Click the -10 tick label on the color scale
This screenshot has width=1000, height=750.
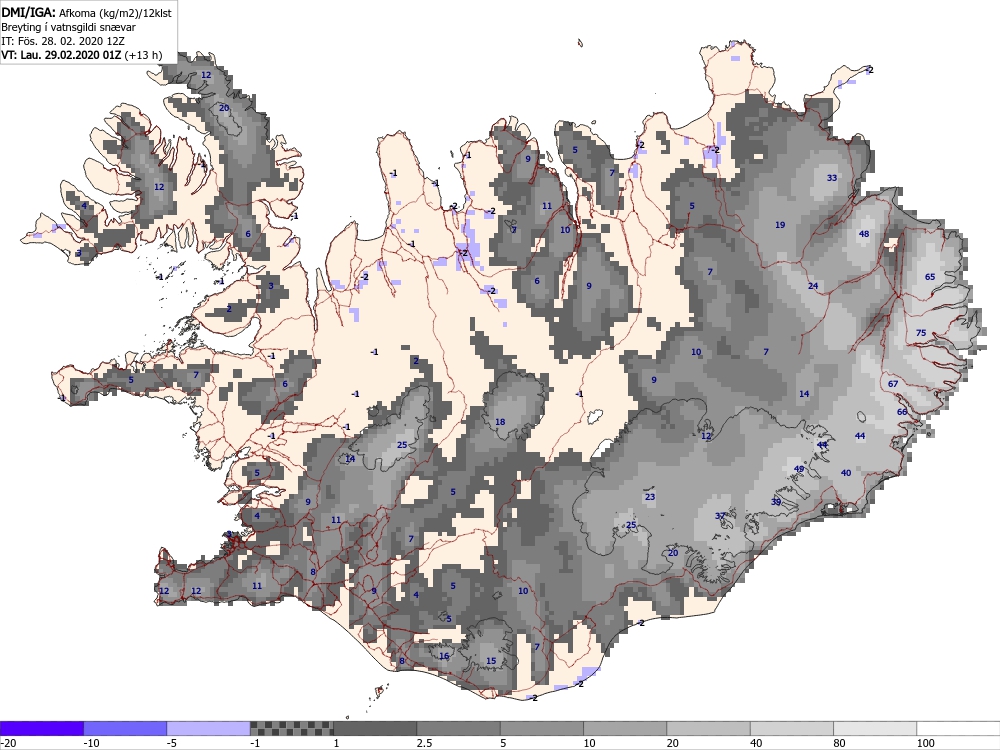92,743
